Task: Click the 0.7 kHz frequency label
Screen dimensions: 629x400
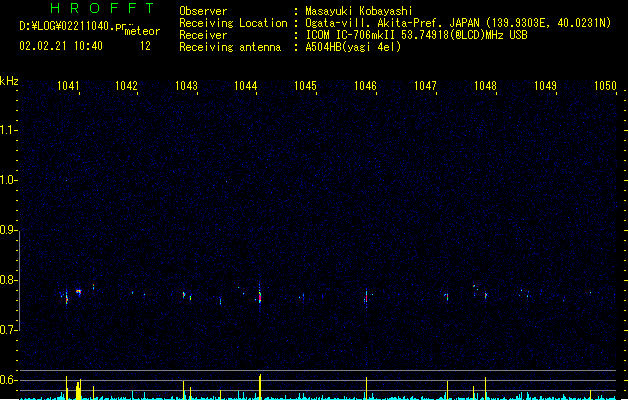Action: (8, 330)
